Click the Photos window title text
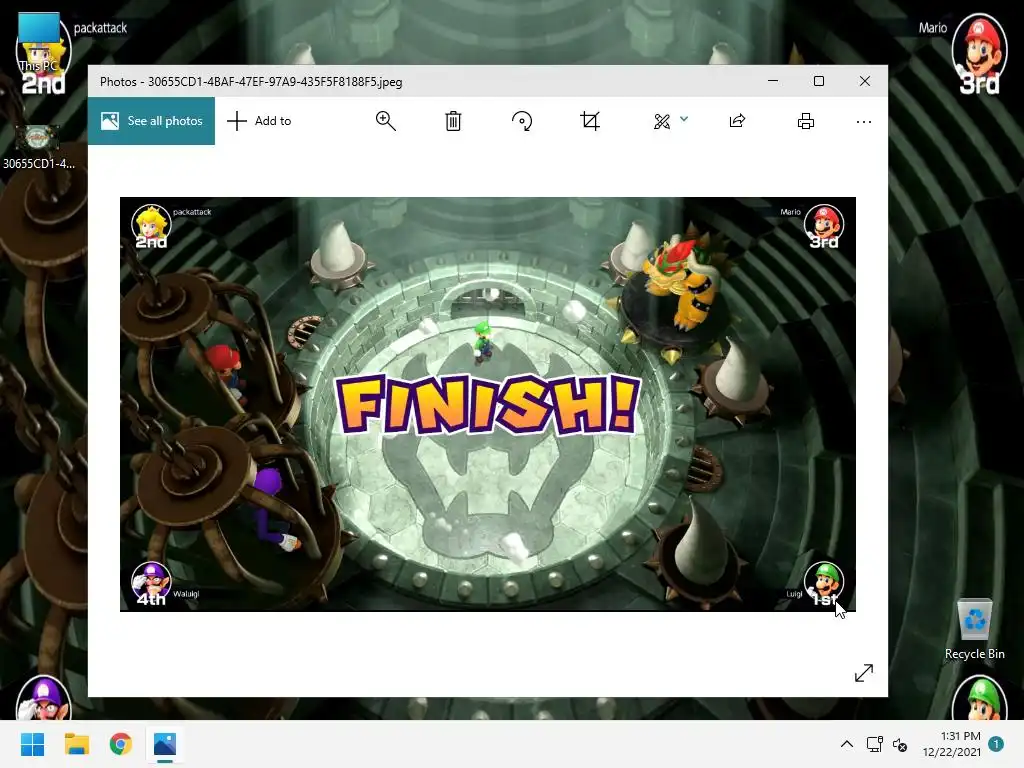 click(251, 82)
